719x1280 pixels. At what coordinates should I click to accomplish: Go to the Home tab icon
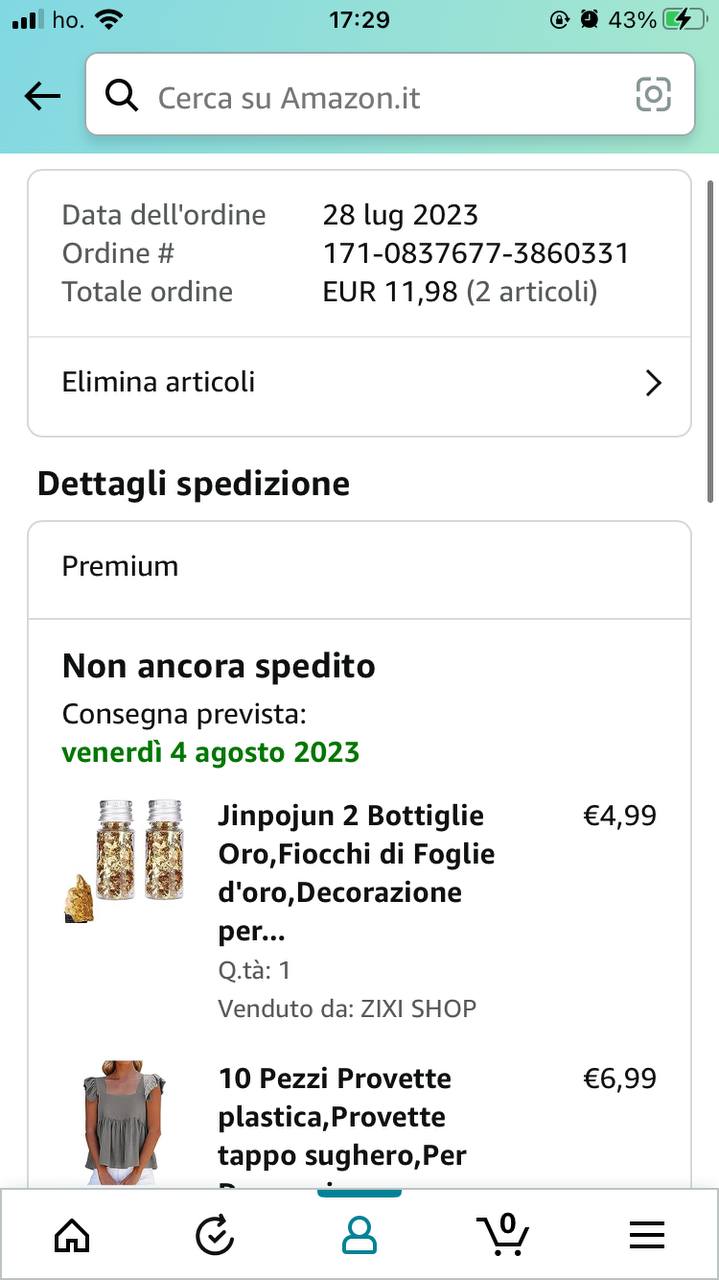(71, 1236)
